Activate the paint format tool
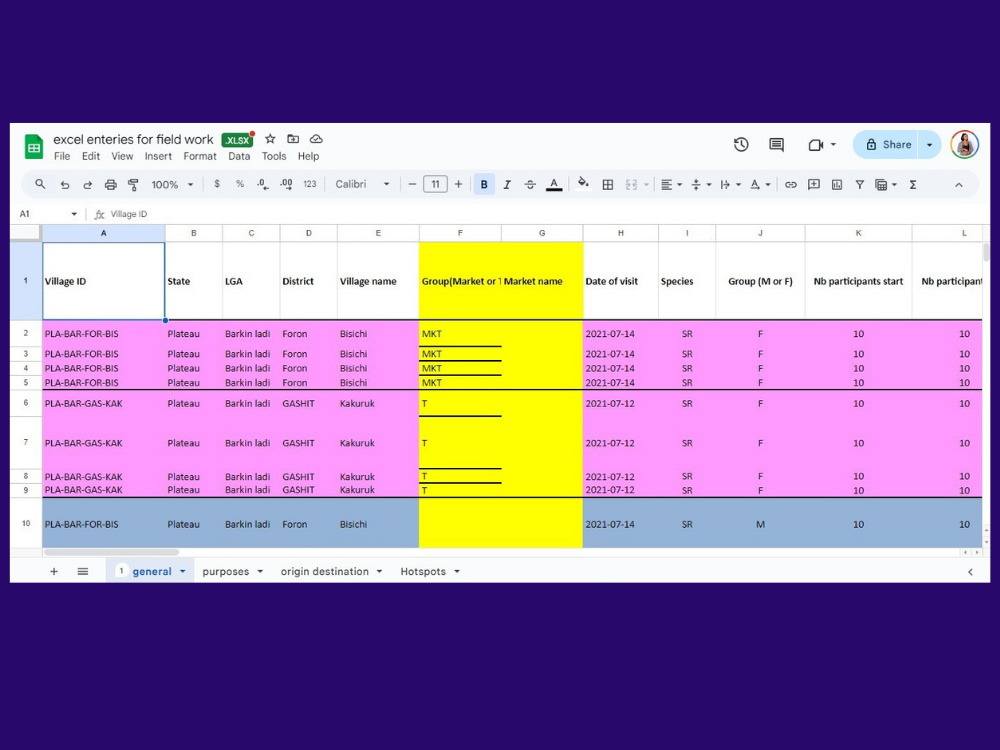1000x750 pixels. click(133, 185)
